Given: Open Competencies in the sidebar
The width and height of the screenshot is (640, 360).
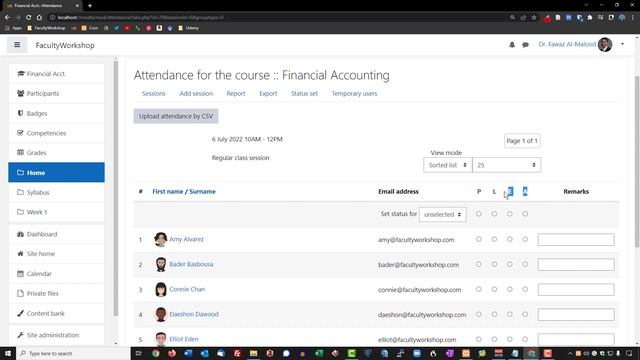Looking at the screenshot, I should (x=56, y=133).
